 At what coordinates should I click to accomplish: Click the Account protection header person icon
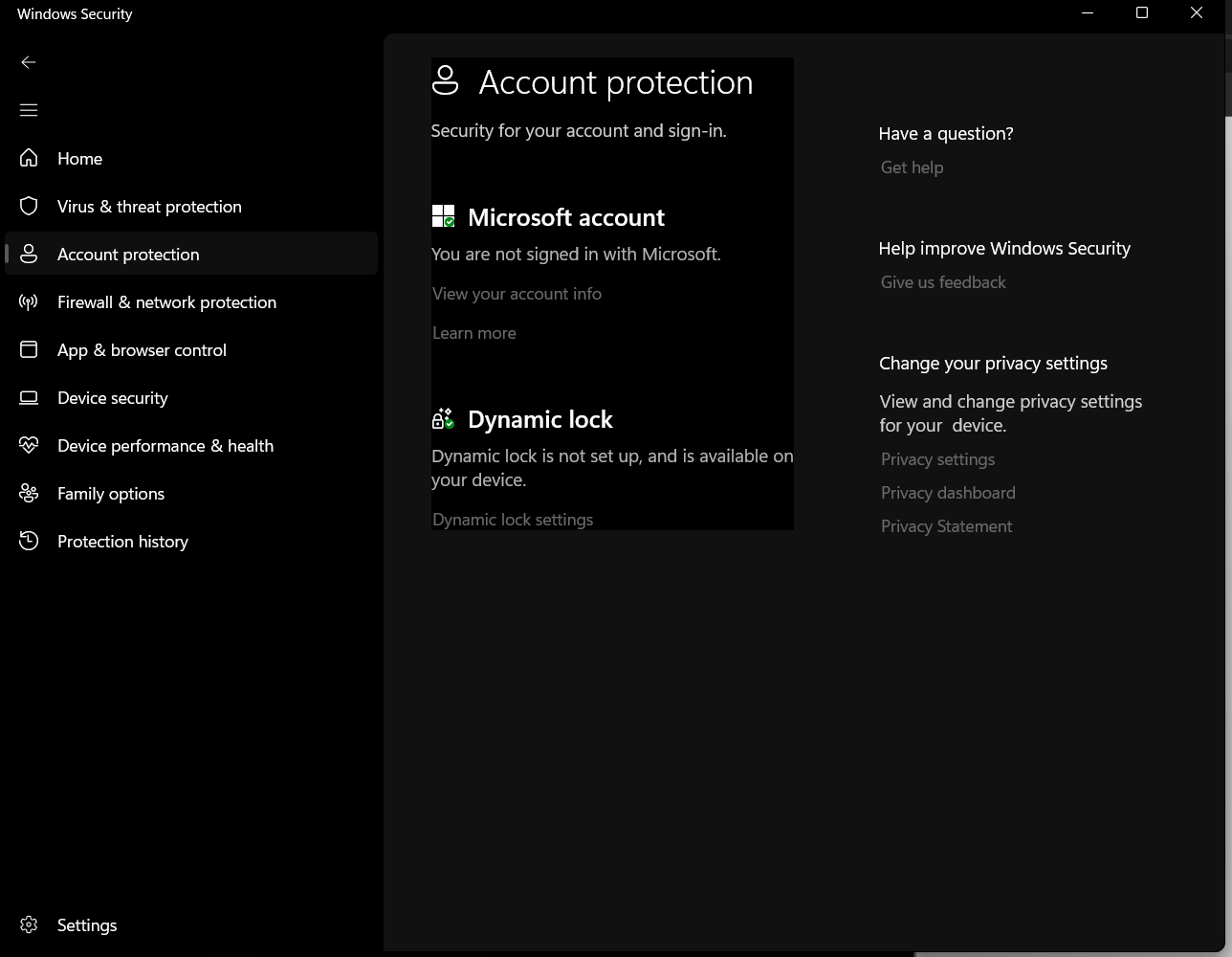pos(446,80)
